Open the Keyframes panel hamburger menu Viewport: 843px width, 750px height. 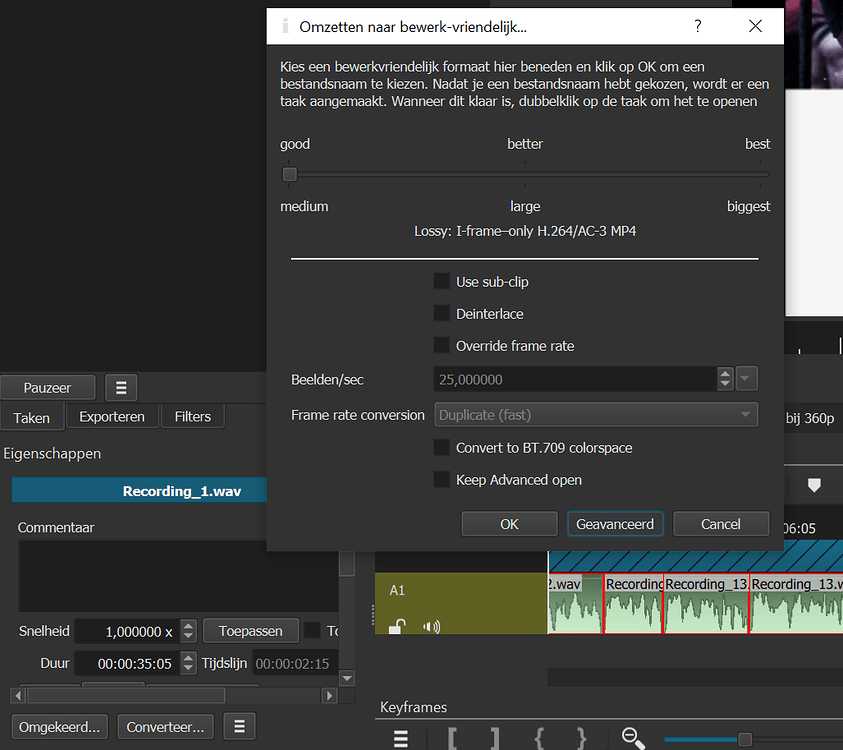(x=401, y=737)
